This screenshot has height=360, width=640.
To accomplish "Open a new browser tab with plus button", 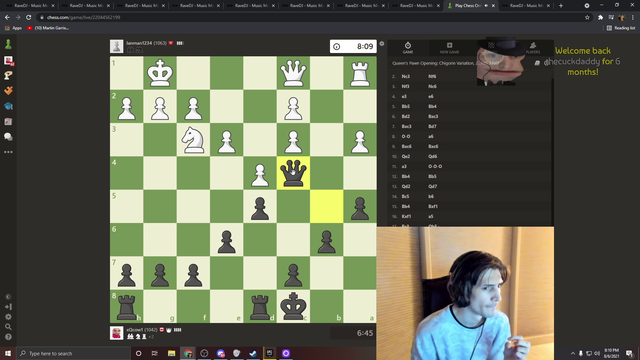I will pos(561,6).
